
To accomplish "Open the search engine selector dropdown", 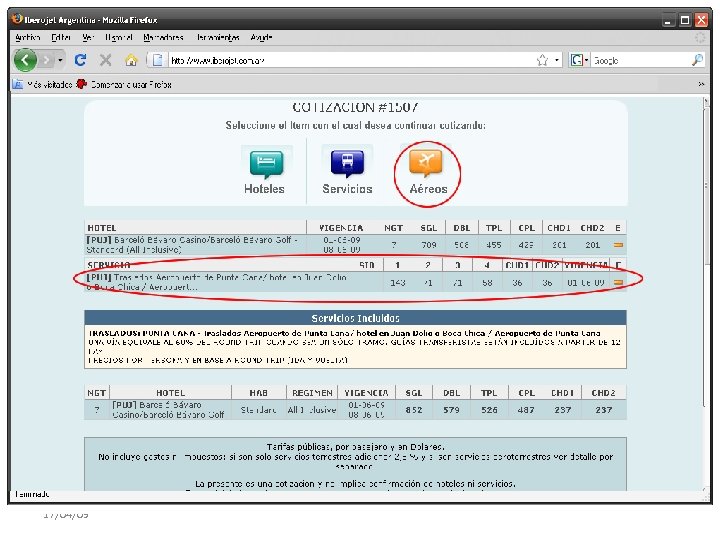I will tap(579, 60).
